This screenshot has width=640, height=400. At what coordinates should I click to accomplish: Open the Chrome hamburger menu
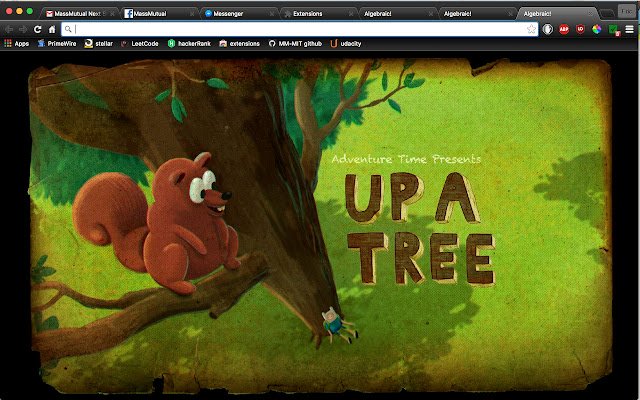pos(629,29)
